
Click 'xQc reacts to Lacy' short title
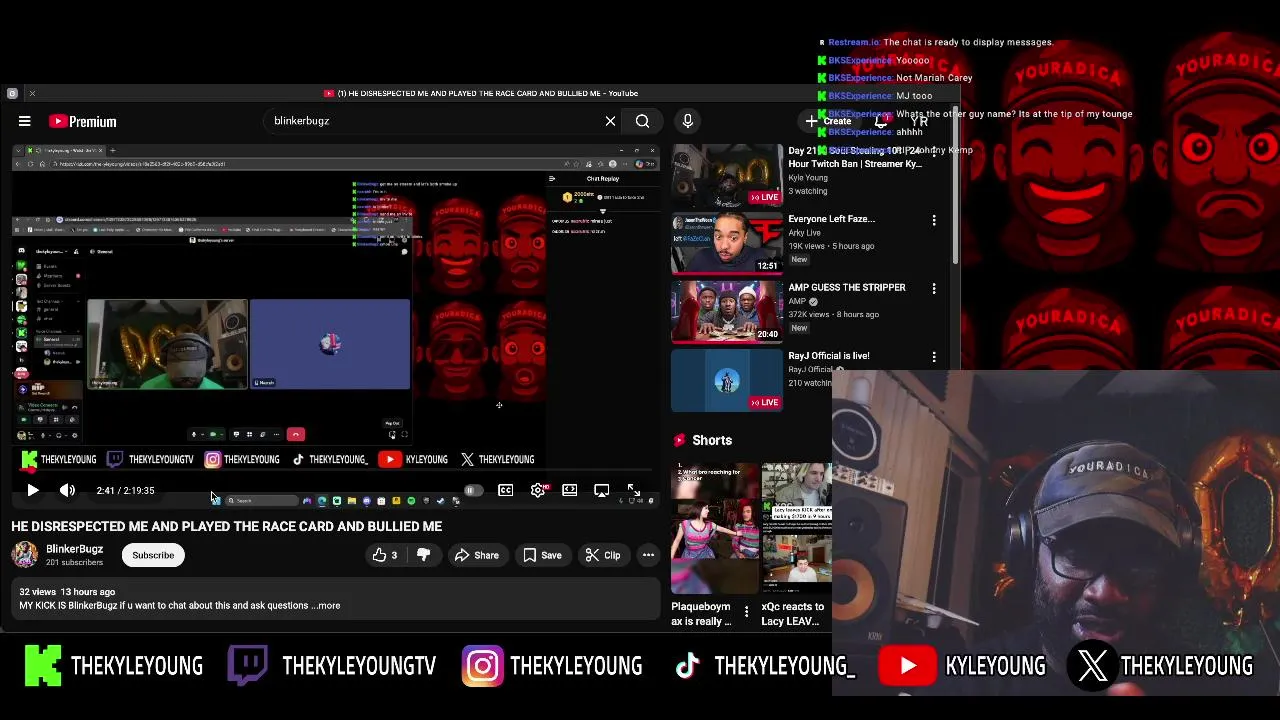coord(793,614)
